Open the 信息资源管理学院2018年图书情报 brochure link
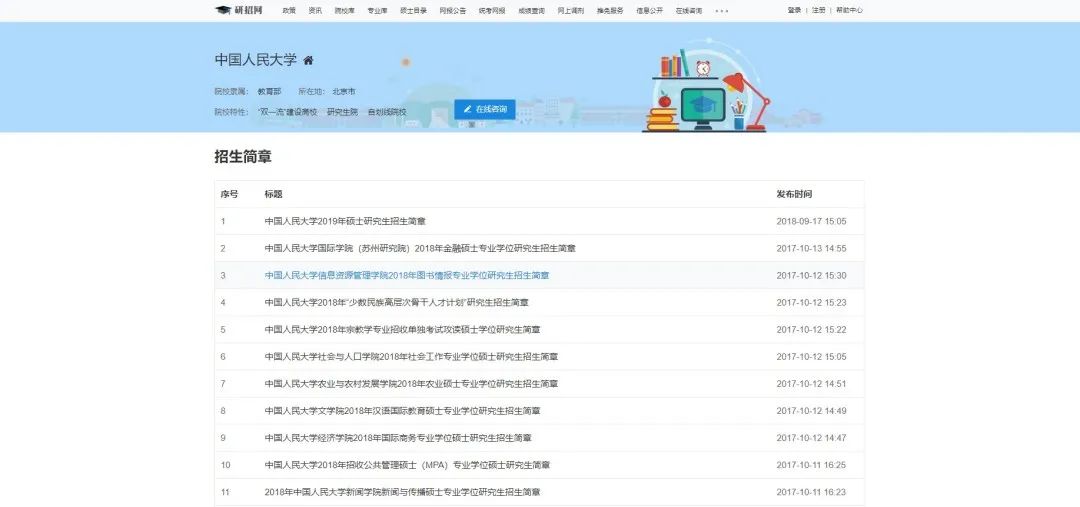The width and height of the screenshot is (1080, 507). (x=407, y=275)
